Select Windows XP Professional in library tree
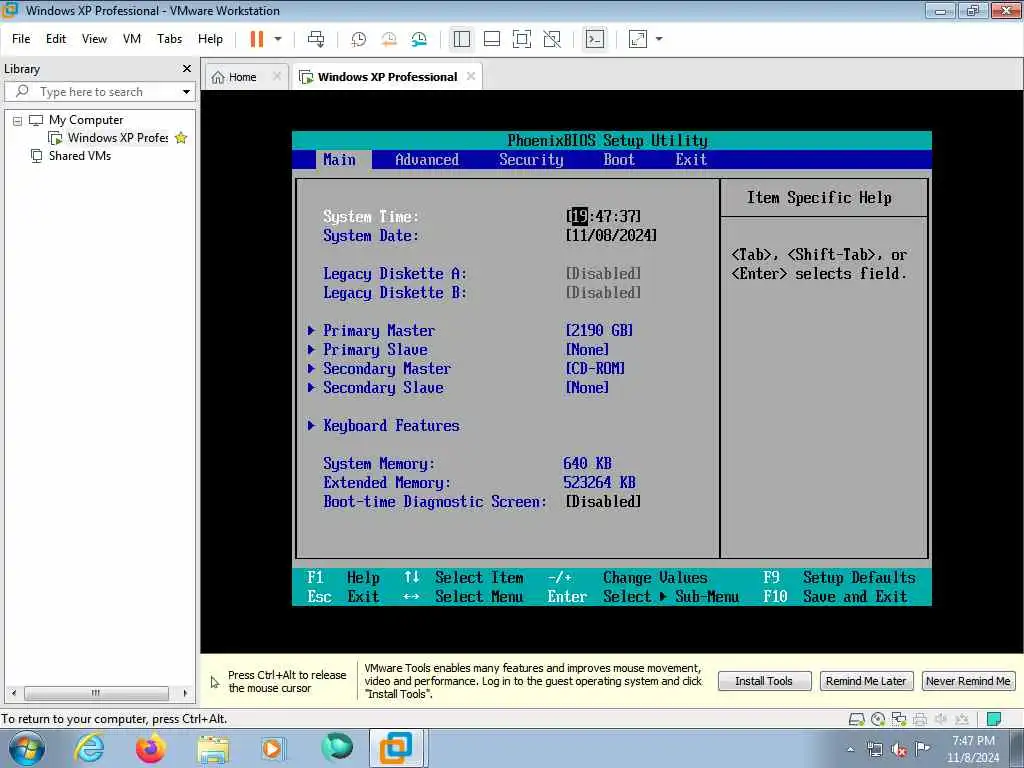1024x768 pixels. 118,138
